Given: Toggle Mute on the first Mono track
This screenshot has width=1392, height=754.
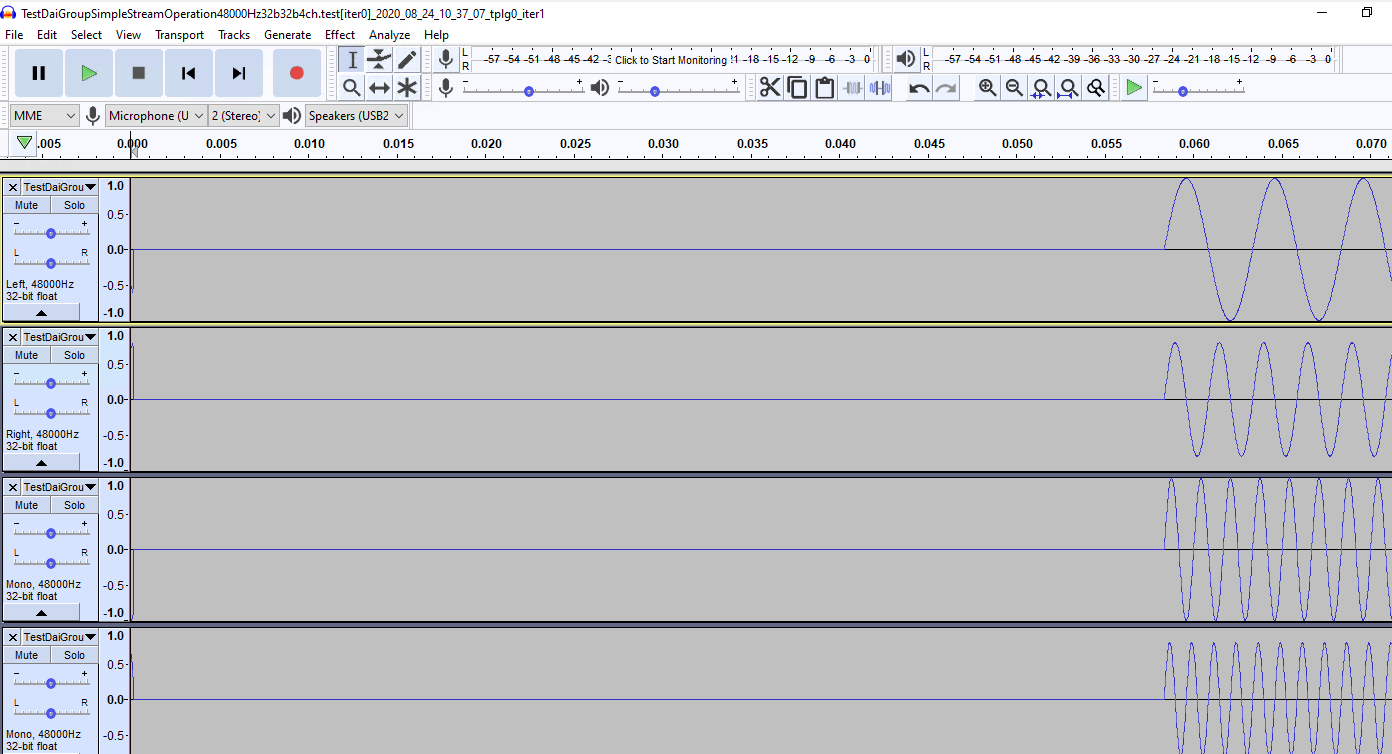Looking at the screenshot, I should point(27,505).
